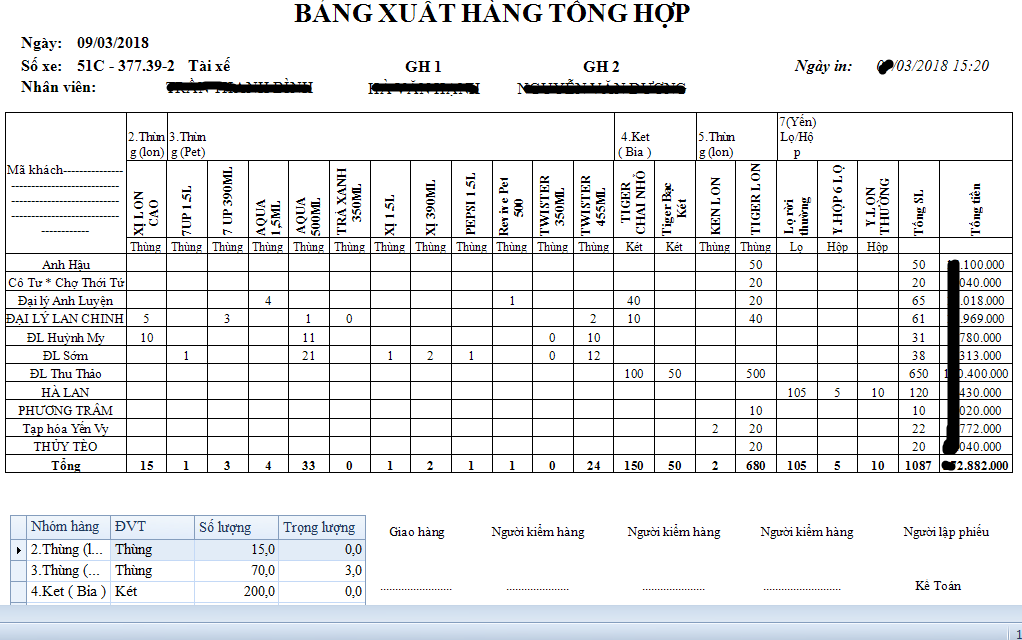Screen dimensions: 1022x640
Task: Select customer row ĐL Sớm
Action: point(66,356)
